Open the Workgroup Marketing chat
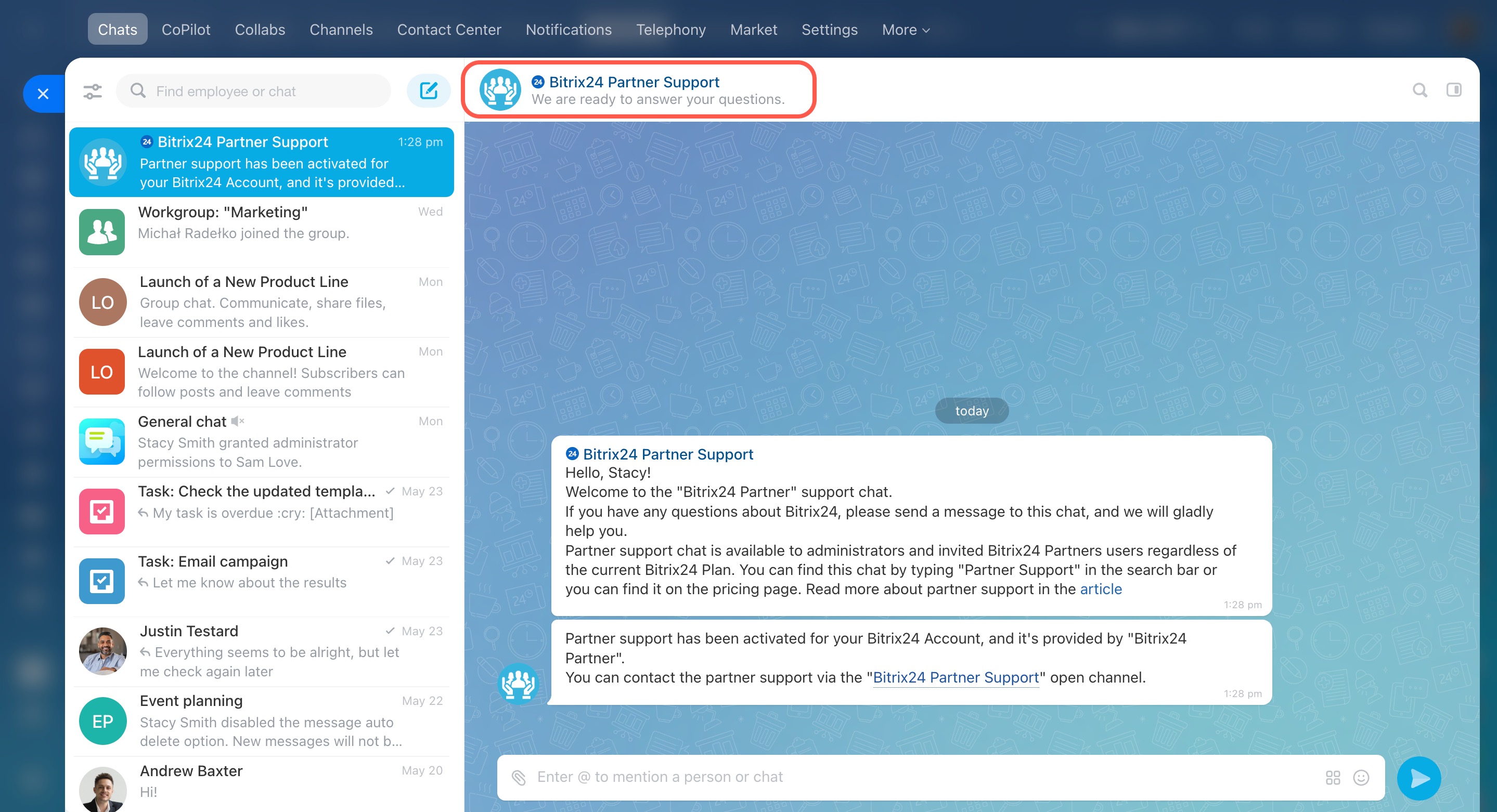 (262, 232)
